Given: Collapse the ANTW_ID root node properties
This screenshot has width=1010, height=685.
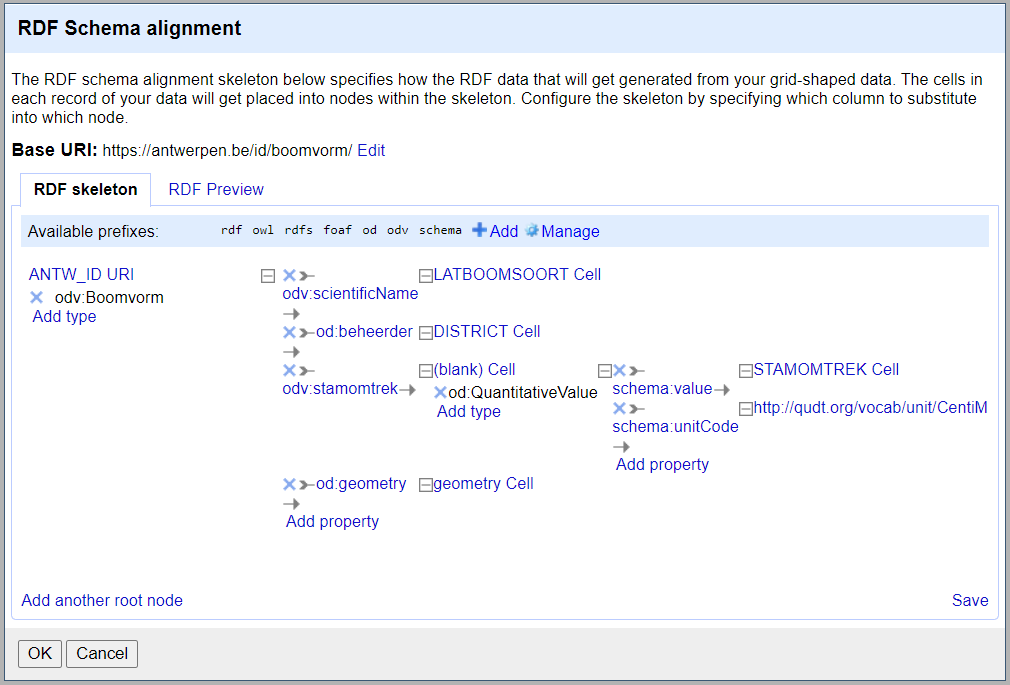Looking at the screenshot, I should [267, 276].
